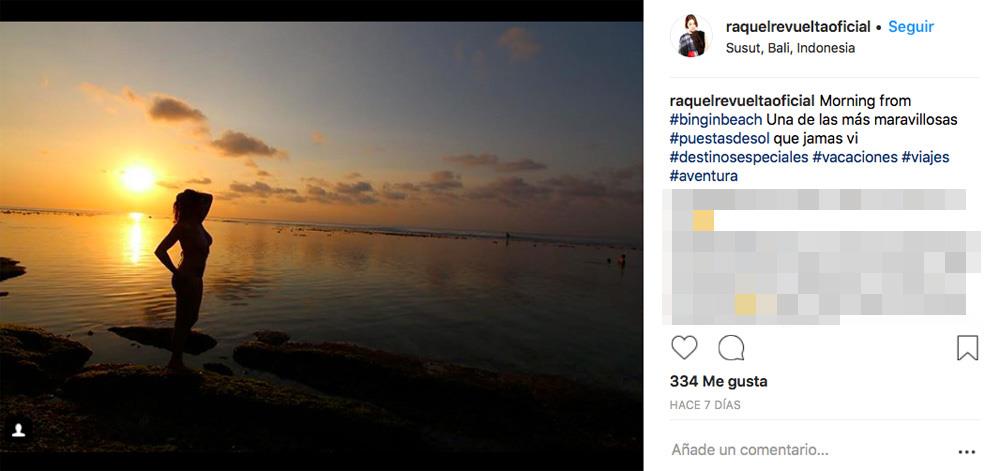Open the #vacaciones hashtag
This screenshot has height=471, width=1000.
coord(854,158)
